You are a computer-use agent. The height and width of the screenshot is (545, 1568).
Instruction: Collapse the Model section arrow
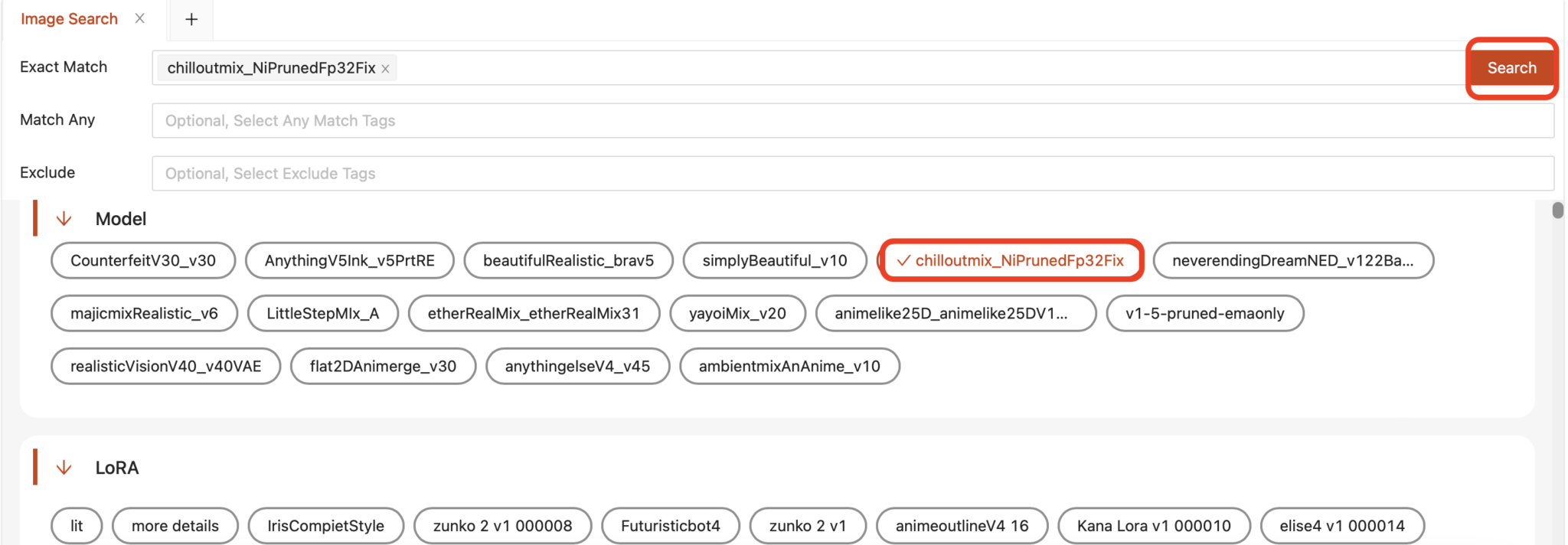64,219
